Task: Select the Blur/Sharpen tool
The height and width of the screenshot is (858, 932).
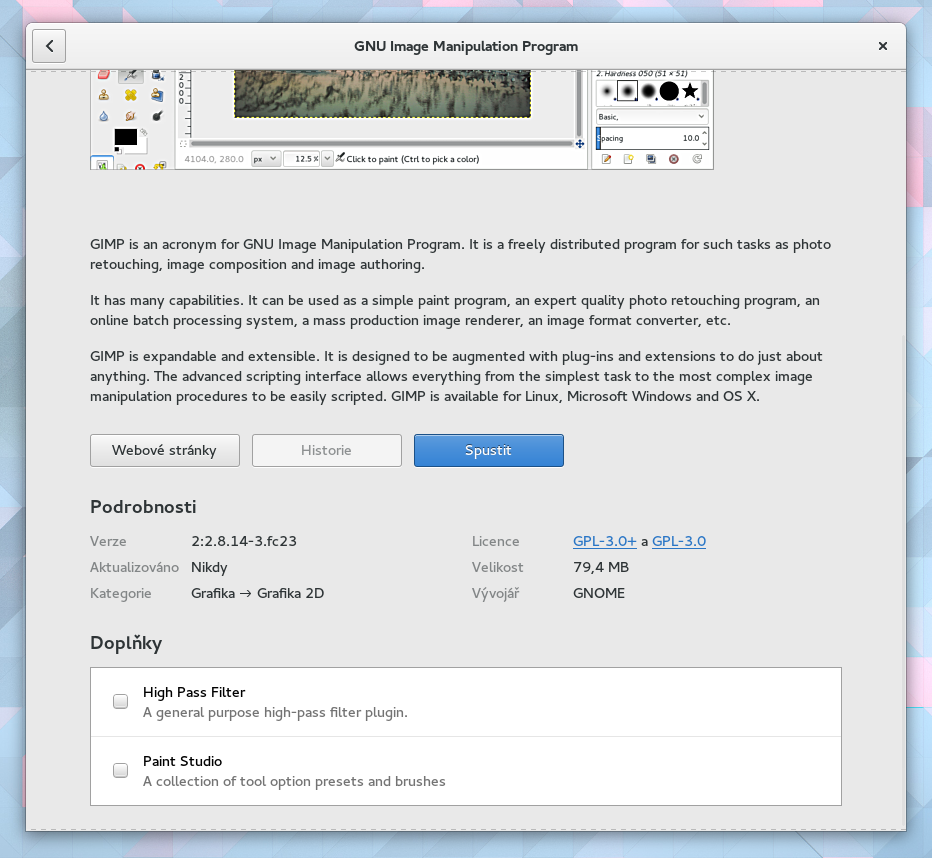Action: pyautogui.click(x=103, y=116)
